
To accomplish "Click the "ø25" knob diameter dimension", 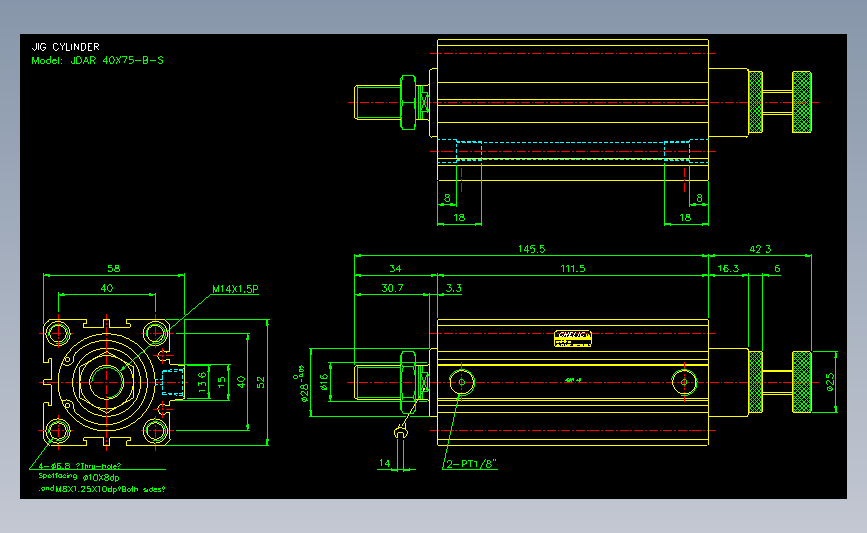I will 829,382.
